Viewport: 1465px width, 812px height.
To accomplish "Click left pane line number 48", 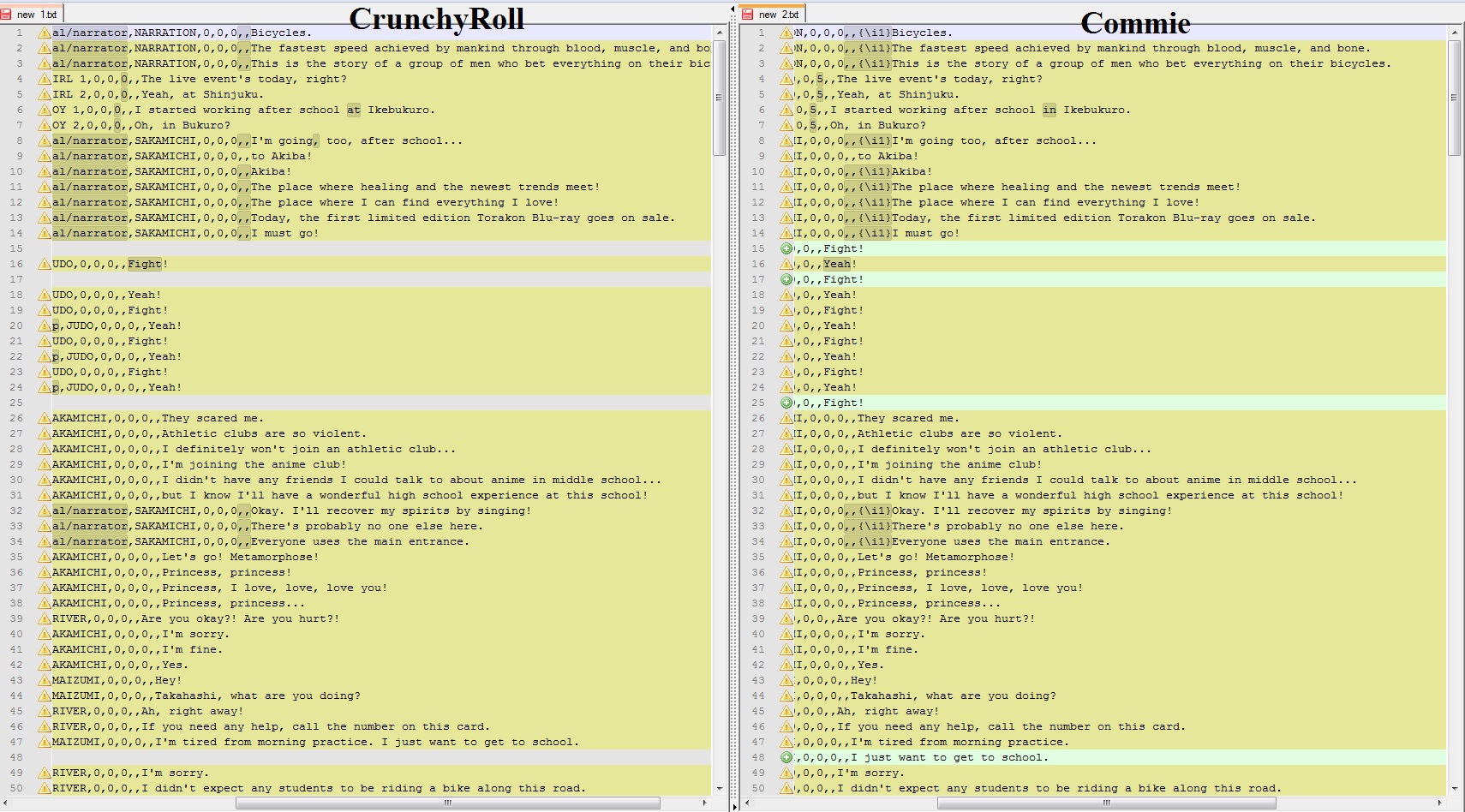I will coord(16,757).
